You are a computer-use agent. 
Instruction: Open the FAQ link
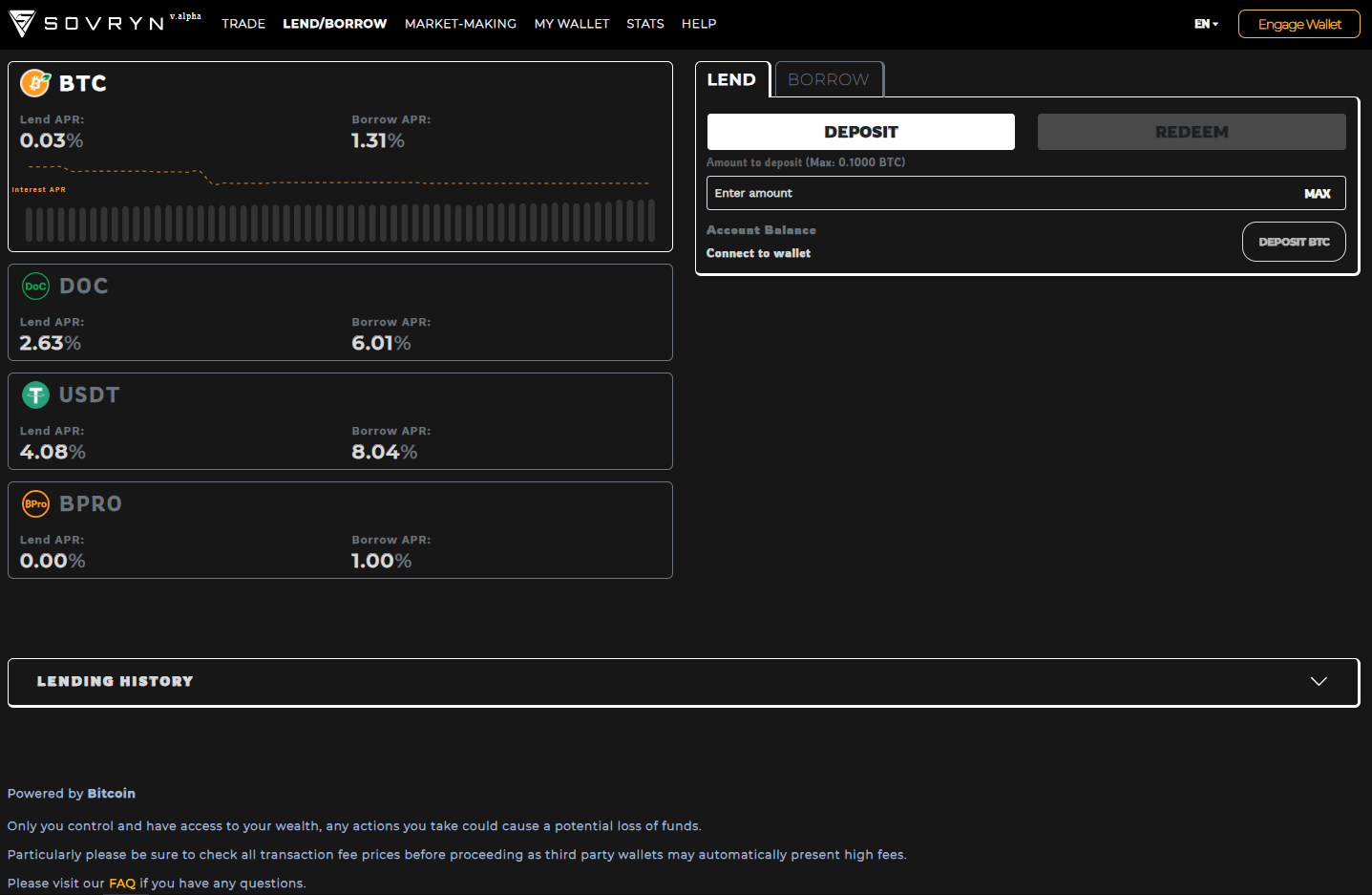(x=122, y=884)
